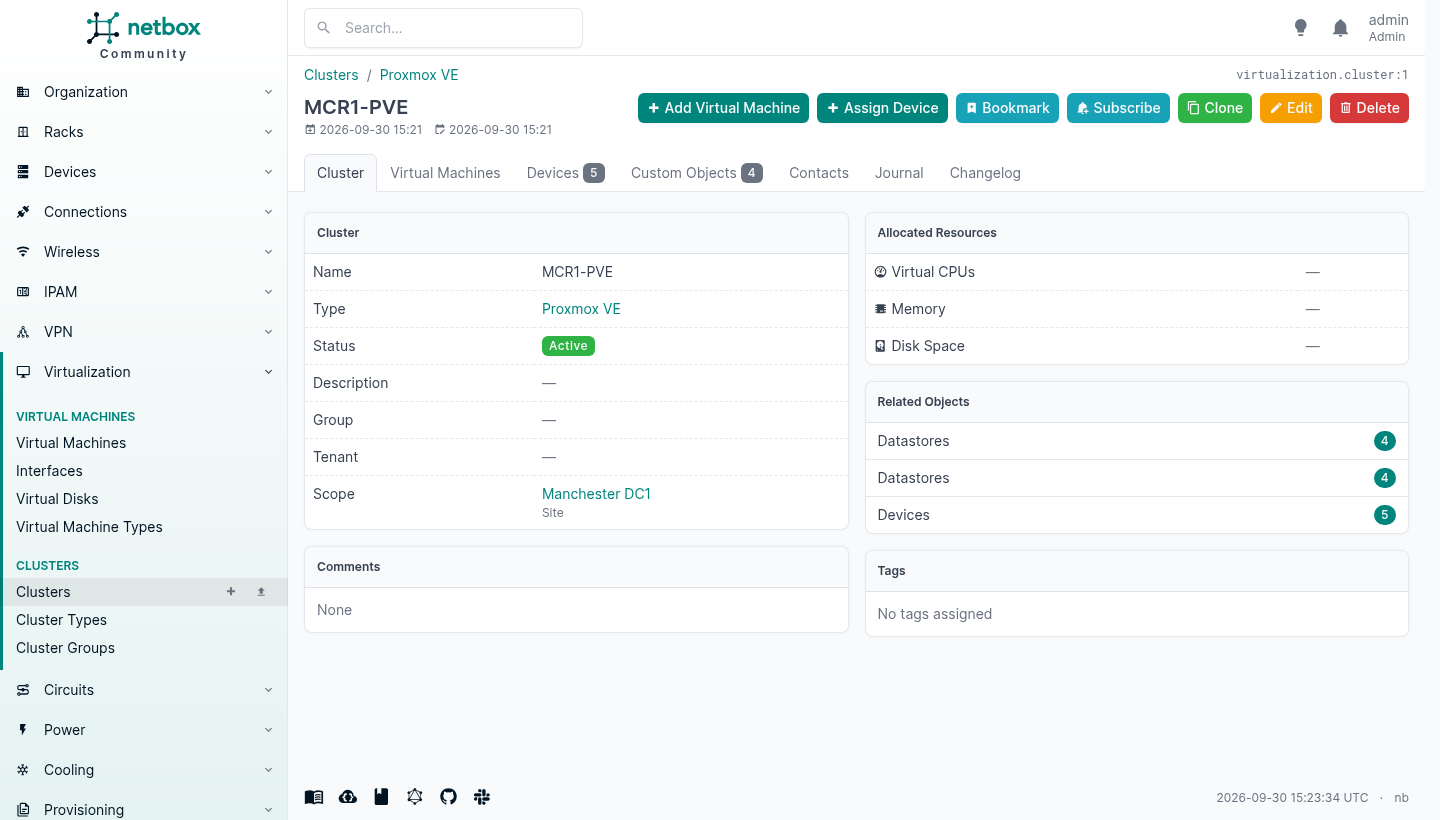Viewport: 1440px width, 820px height.
Task: Expand the Wireless menu chevron
Action: tap(268, 252)
